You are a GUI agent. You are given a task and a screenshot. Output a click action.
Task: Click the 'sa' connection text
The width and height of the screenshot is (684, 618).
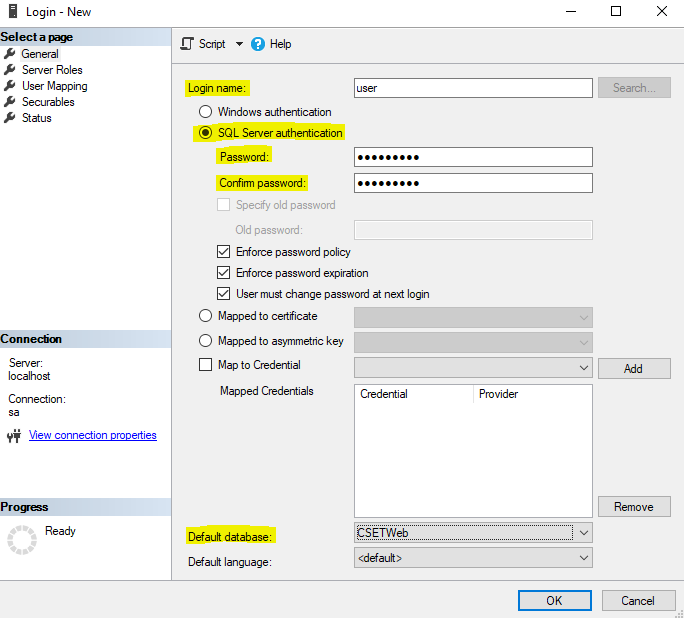14,412
